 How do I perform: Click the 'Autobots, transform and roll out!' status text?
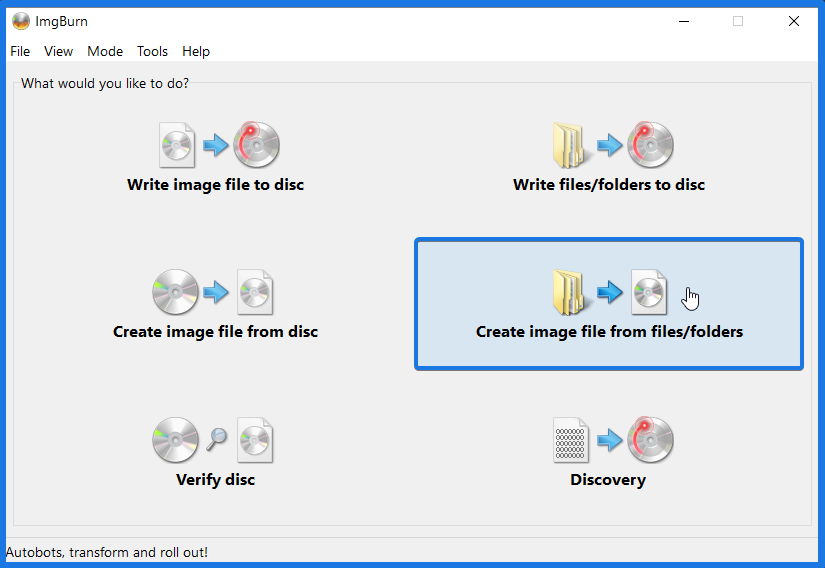pos(107,552)
